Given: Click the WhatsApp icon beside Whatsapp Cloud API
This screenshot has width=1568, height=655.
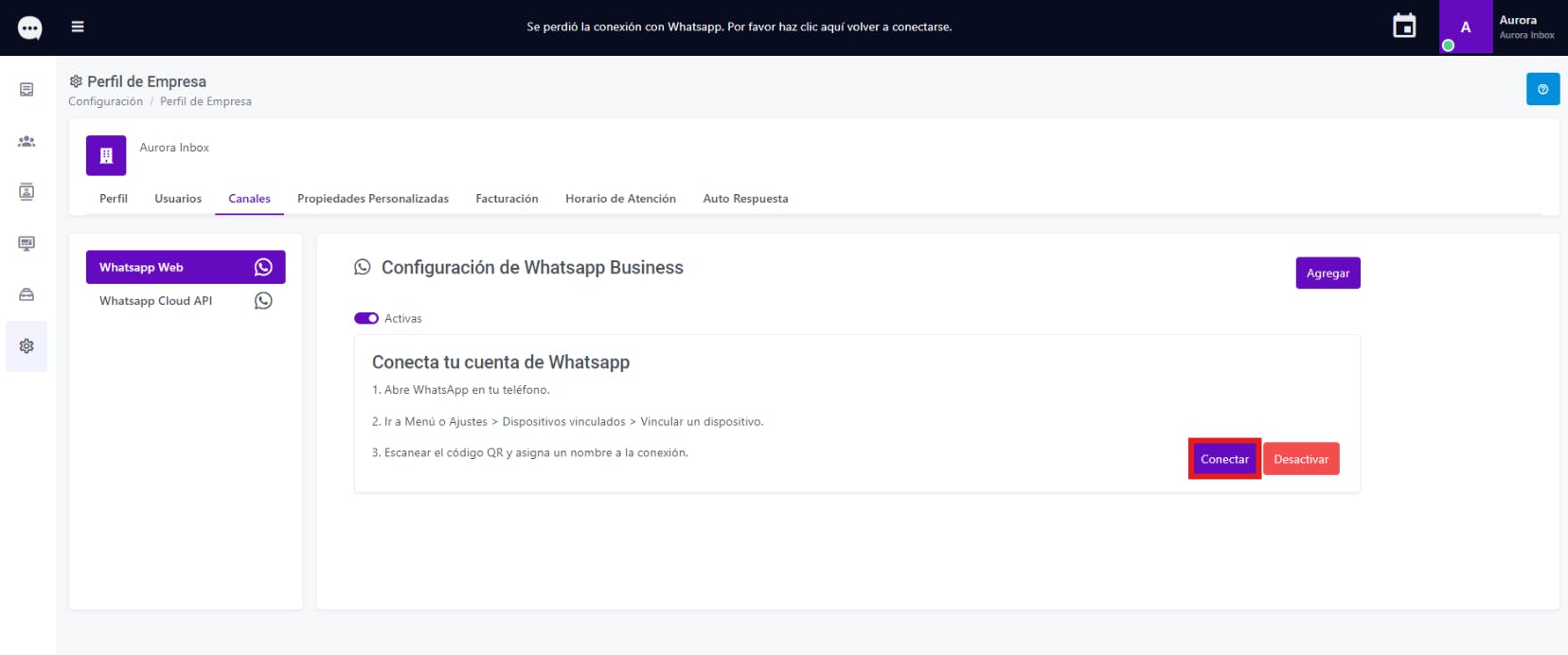Looking at the screenshot, I should [x=263, y=301].
